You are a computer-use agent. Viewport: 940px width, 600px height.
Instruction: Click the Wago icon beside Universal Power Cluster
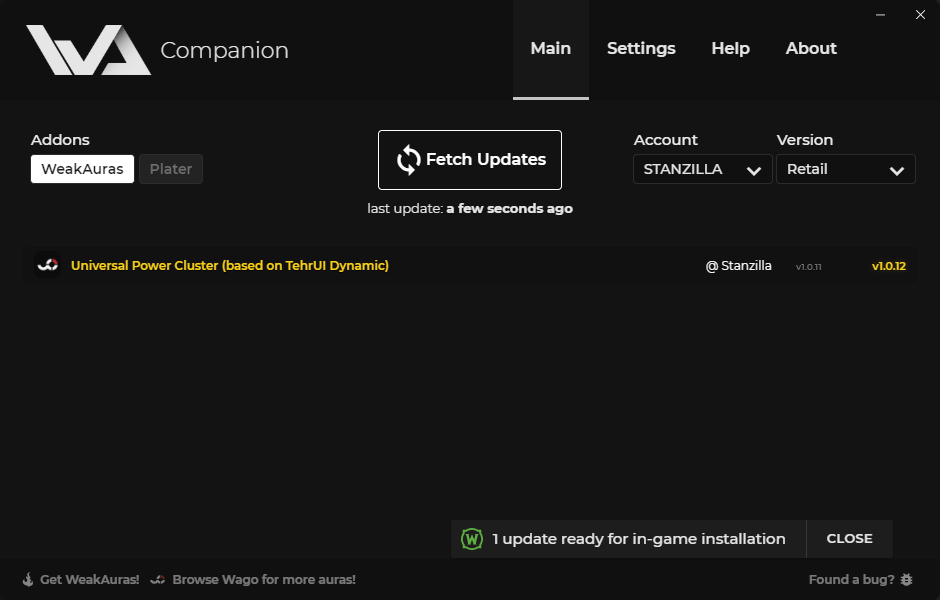(x=47, y=265)
